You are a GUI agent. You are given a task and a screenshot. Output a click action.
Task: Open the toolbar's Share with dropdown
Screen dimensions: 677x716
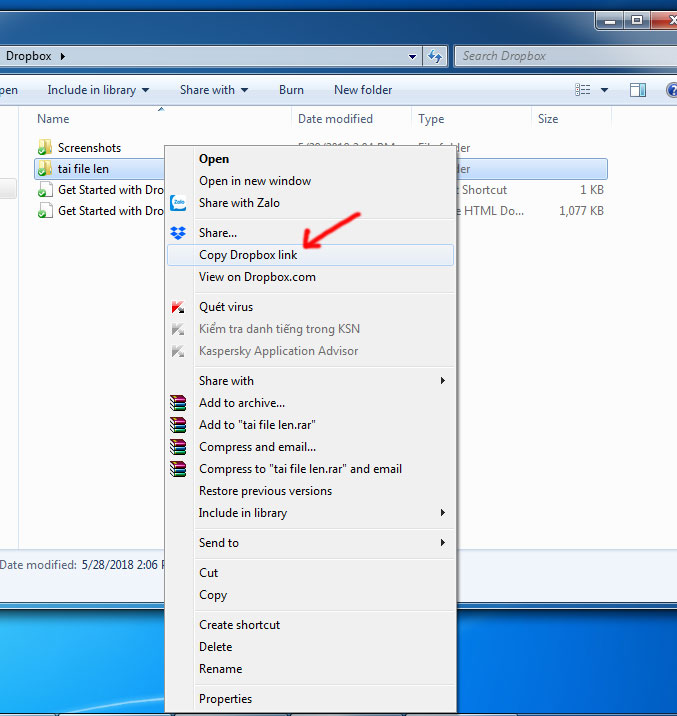(x=214, y=90)
